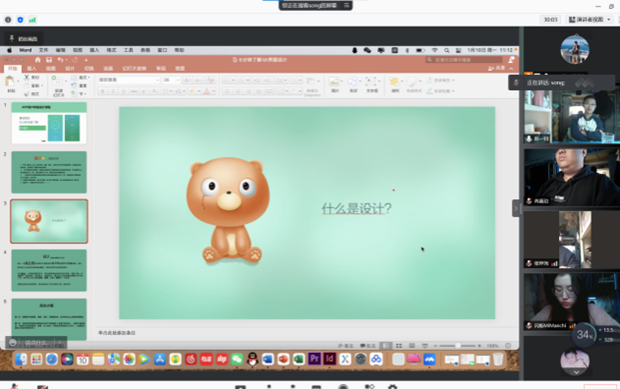Open the Apple menu
620x389 pixels.
click(9, 50)
